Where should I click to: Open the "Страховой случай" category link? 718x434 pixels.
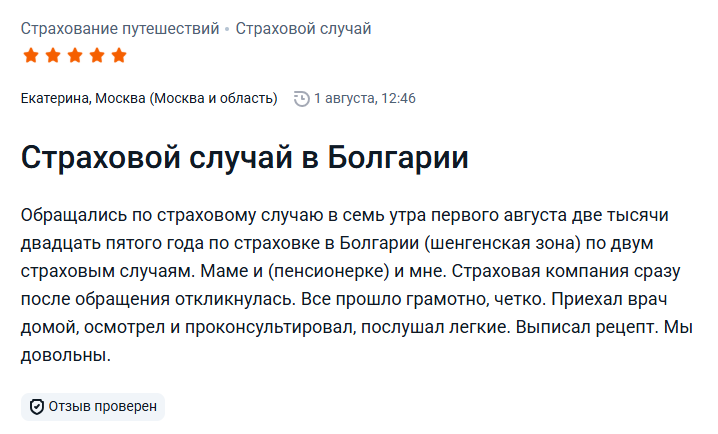point(303,28)
